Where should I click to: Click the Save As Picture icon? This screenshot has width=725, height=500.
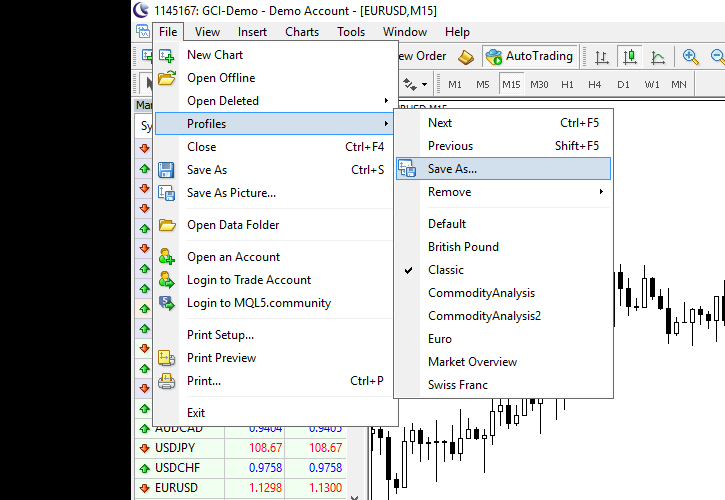[166, 193]
